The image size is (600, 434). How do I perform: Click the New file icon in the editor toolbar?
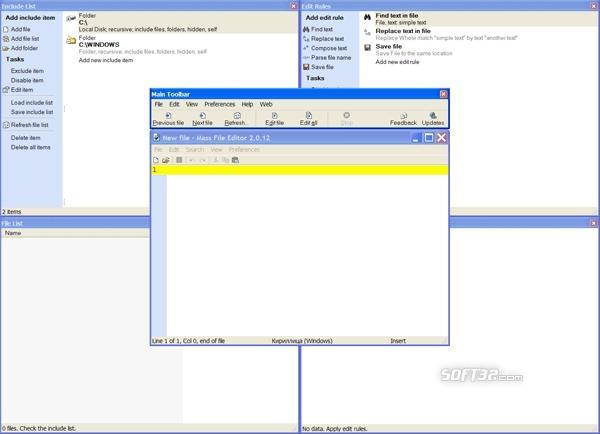[156, 160]
